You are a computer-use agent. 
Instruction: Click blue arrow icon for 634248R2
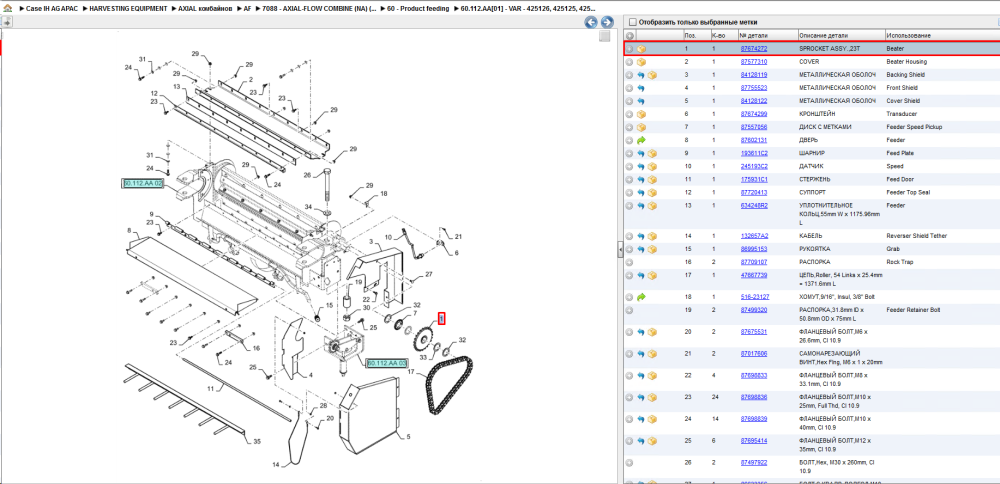[x=642, y=205]
